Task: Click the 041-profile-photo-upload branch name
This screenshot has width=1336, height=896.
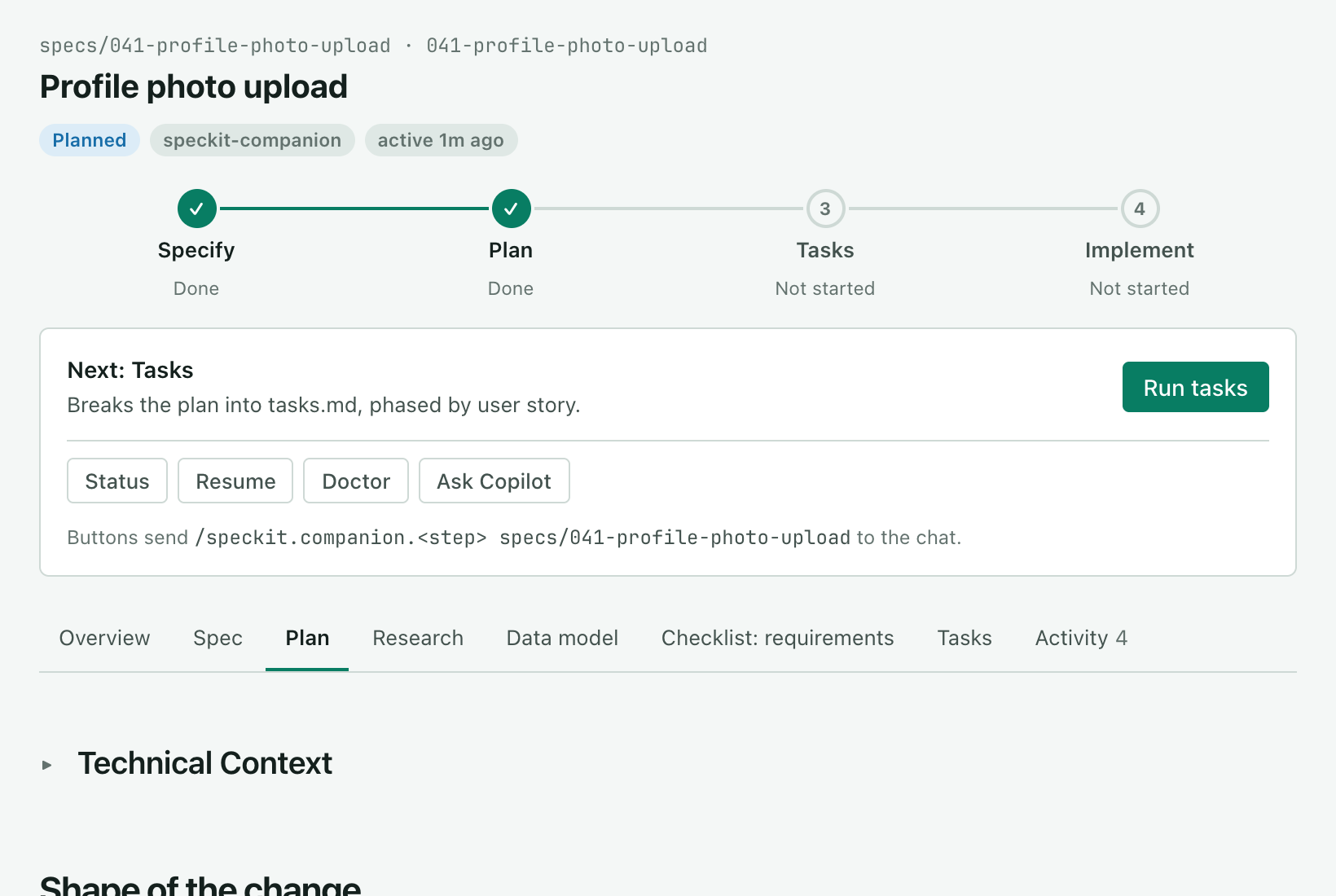Action: tap(567, 46)
